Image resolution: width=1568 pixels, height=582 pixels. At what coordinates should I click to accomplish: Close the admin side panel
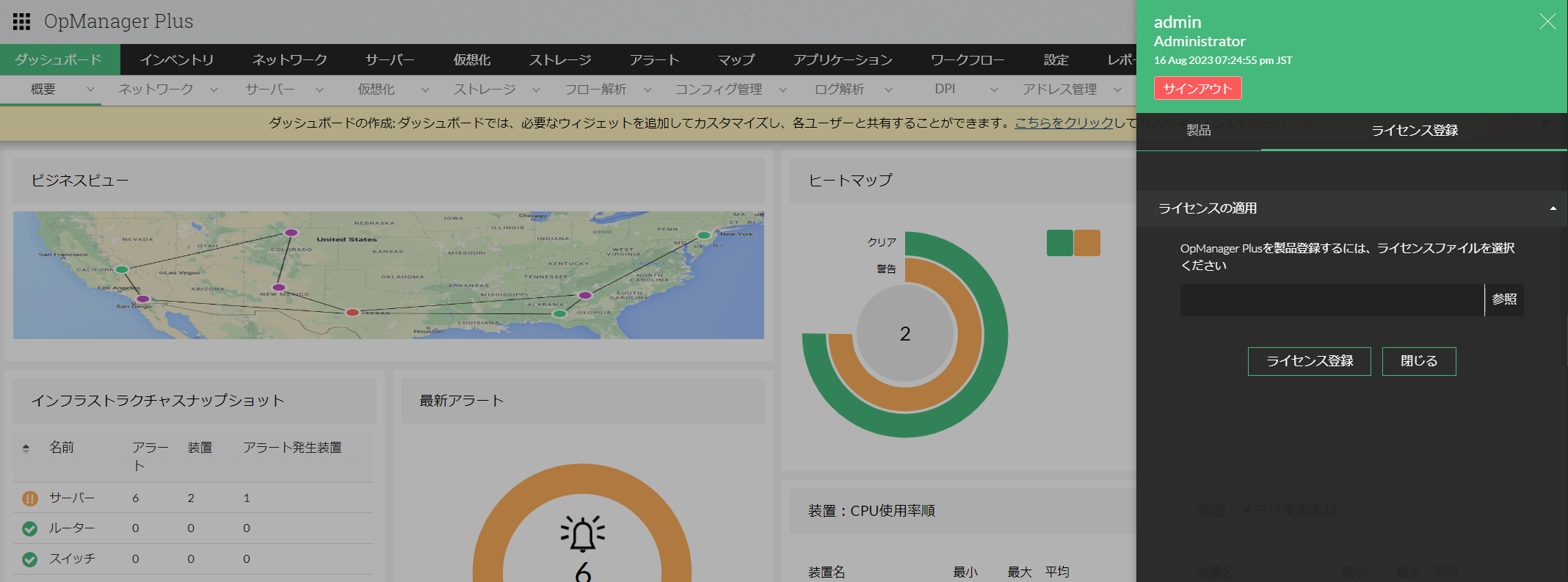point(1547,22)
